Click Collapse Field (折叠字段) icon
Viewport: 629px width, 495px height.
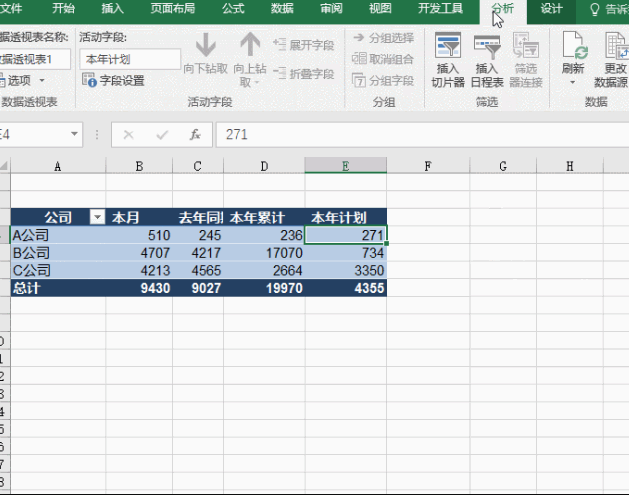[279, 73]
